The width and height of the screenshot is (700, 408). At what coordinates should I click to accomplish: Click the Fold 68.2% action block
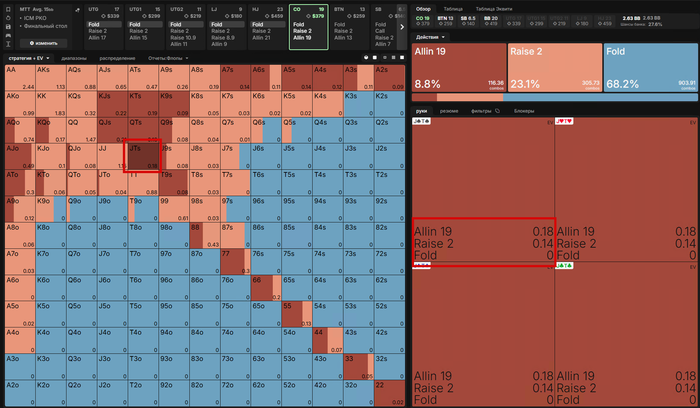pyautogui.click(x=650, y=68)
